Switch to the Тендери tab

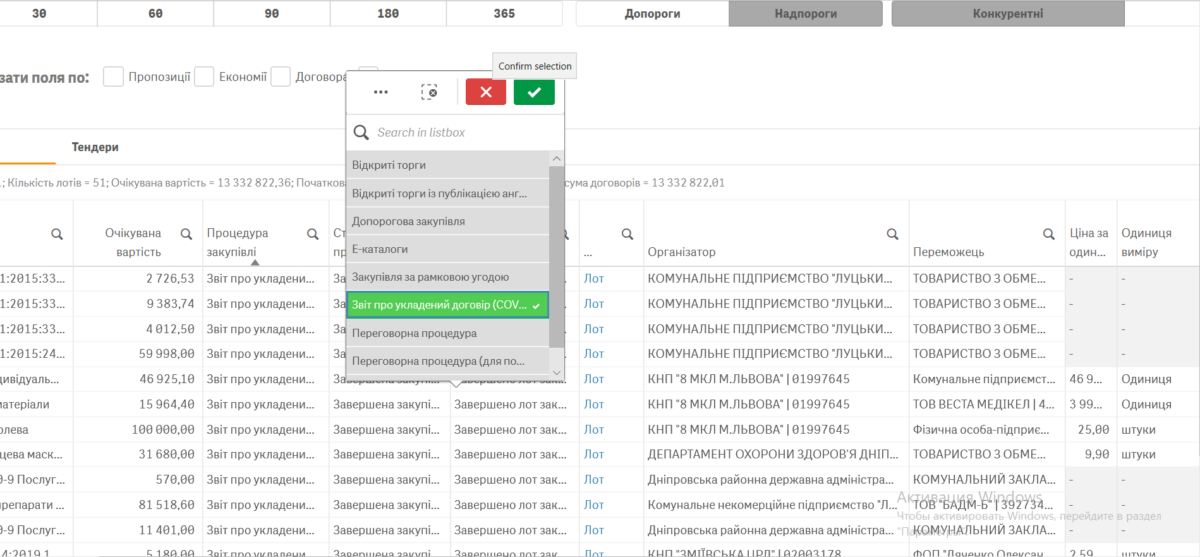tap(95, 147)
